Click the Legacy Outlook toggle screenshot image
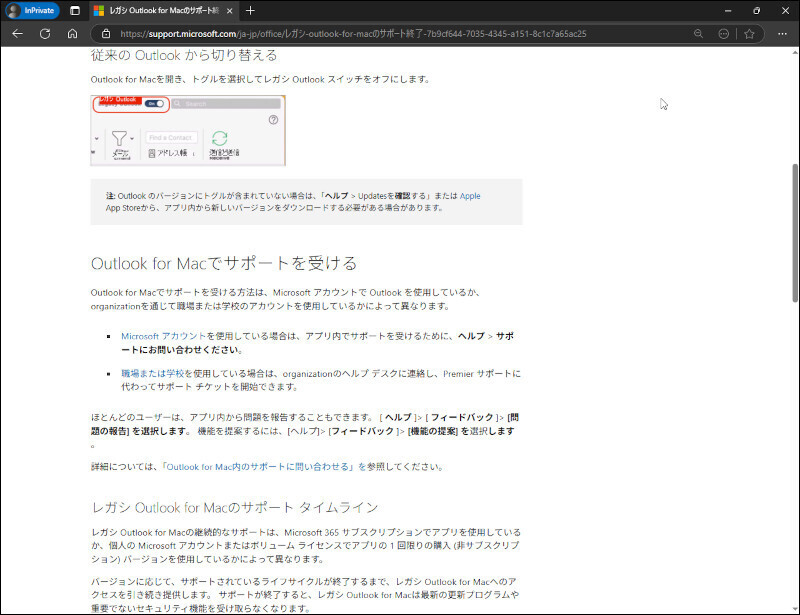The height and width of the screenshot is (615, 800). point(188,130)
